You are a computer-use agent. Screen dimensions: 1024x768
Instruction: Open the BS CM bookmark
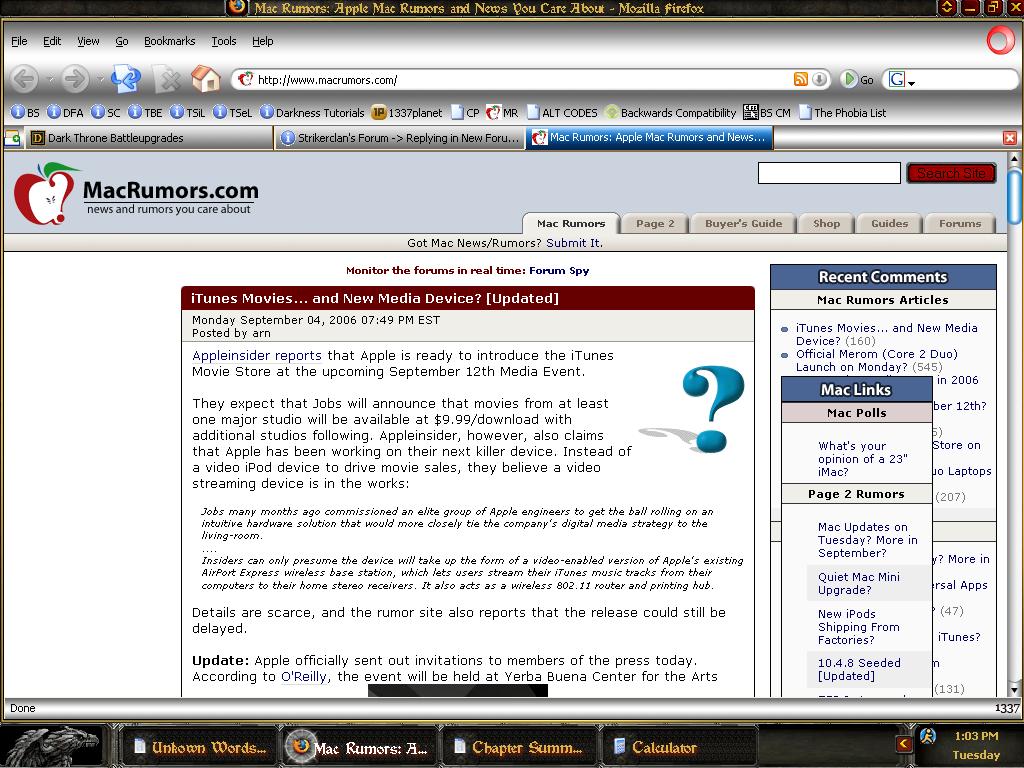coord(767,112)
